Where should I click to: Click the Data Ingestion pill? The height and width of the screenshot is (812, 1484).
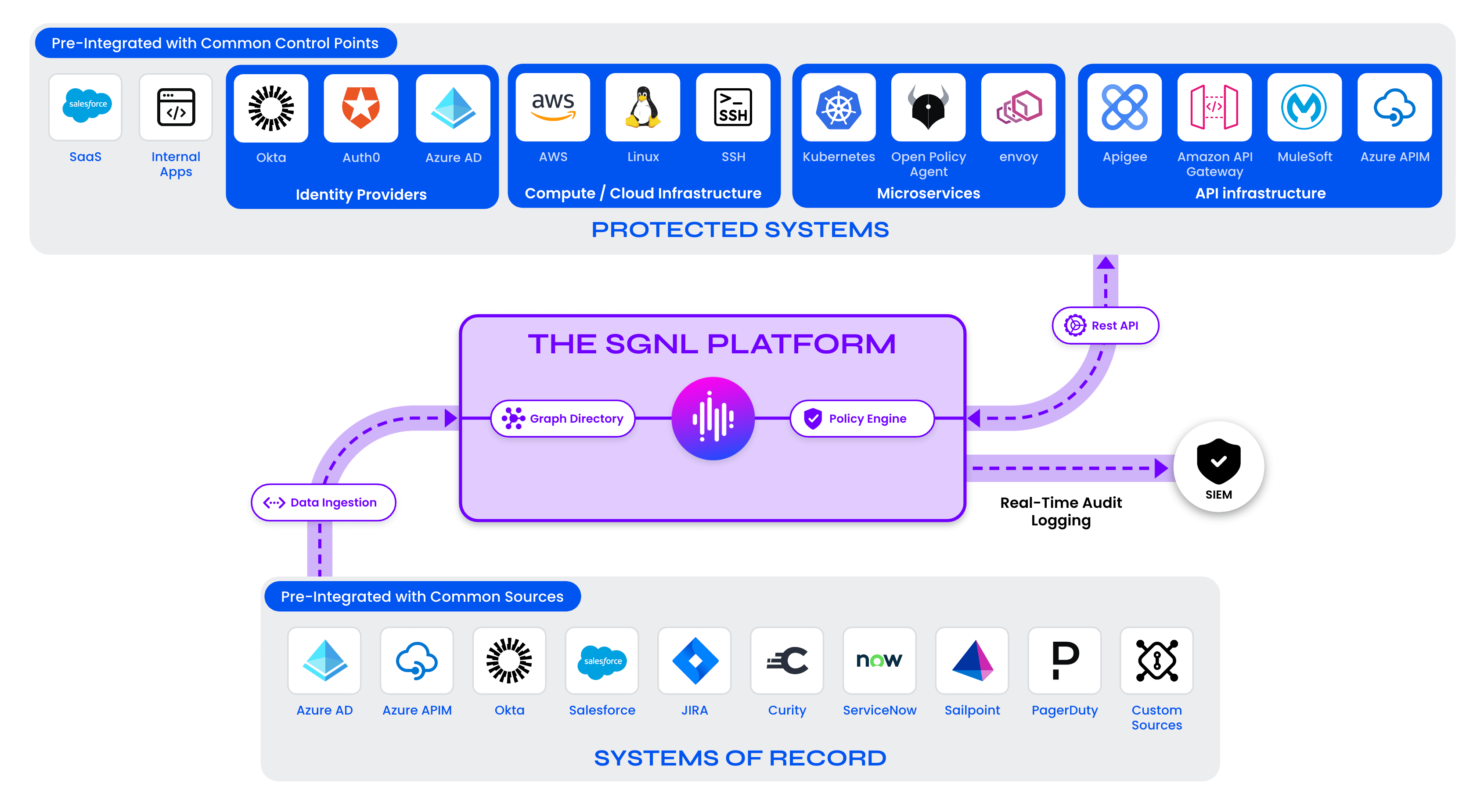point(323,503)
